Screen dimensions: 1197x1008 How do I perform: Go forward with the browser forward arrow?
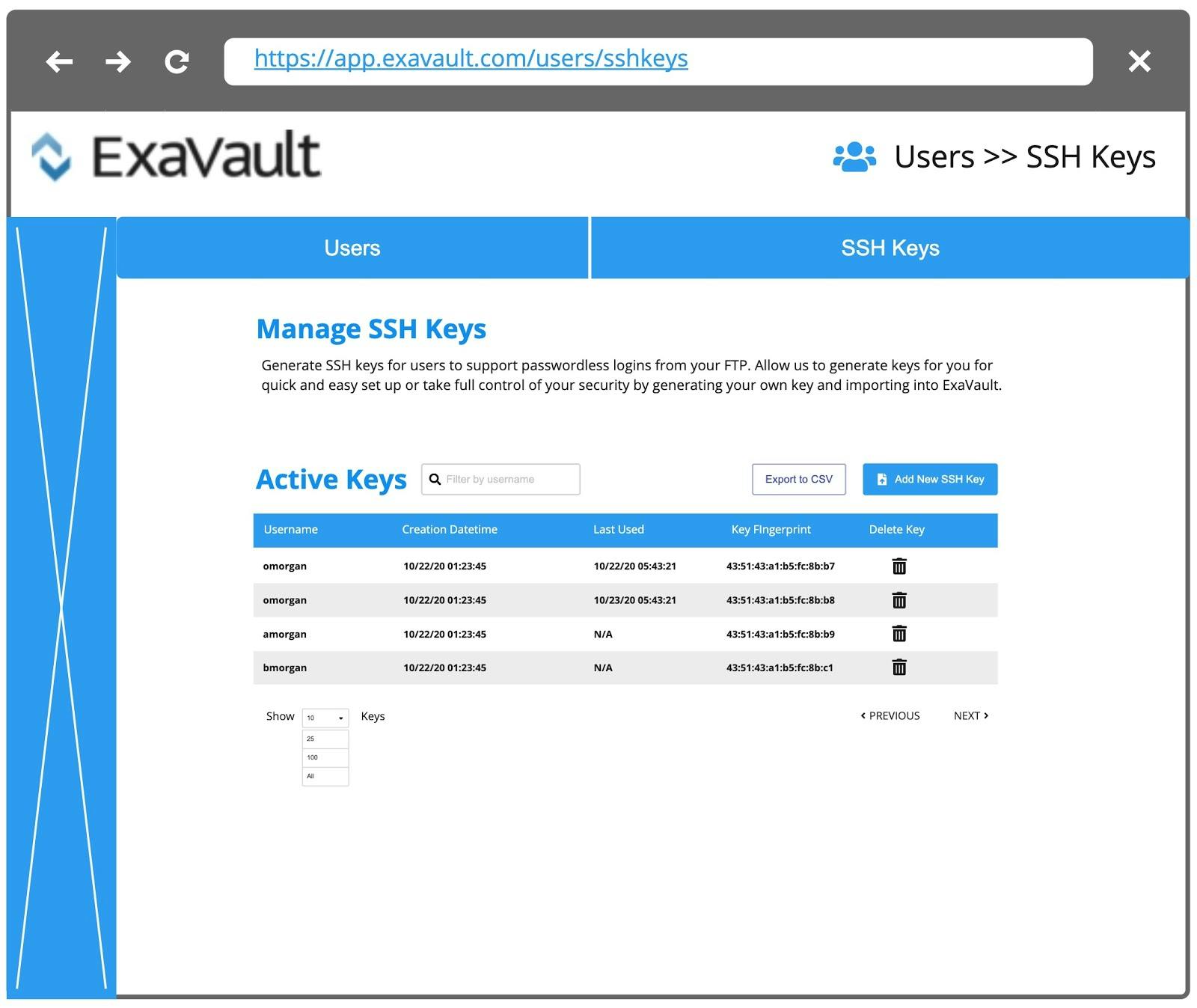click(118, 61)
